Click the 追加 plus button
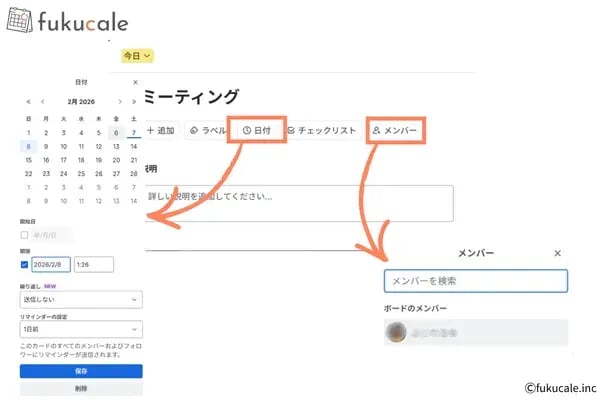This screenshot has height=400, width=600. click(160, 130)
